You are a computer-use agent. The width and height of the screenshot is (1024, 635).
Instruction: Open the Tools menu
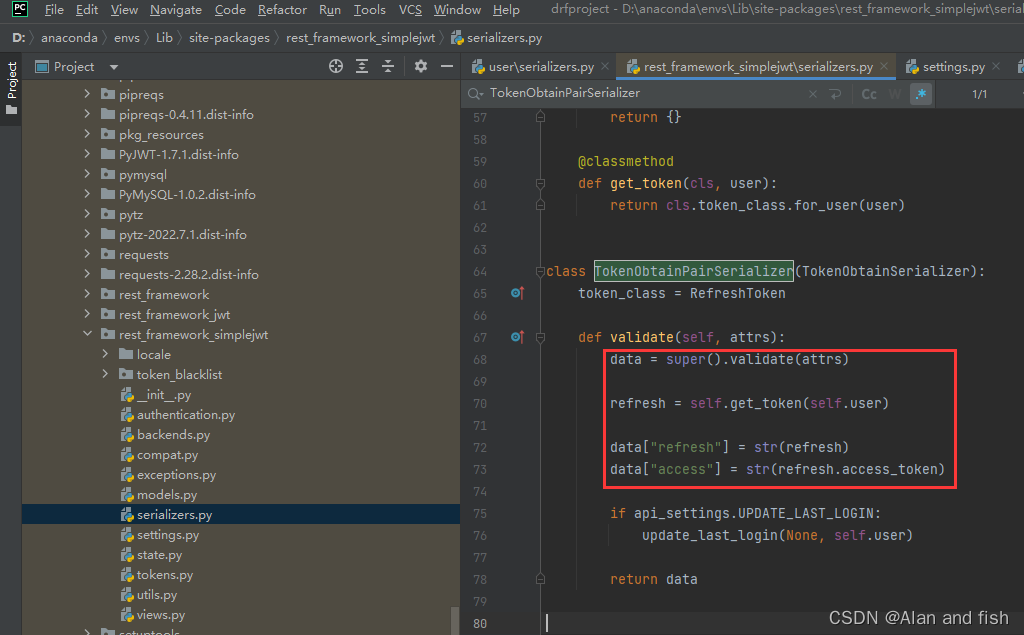pyautogui.click(x=370, y=10)
